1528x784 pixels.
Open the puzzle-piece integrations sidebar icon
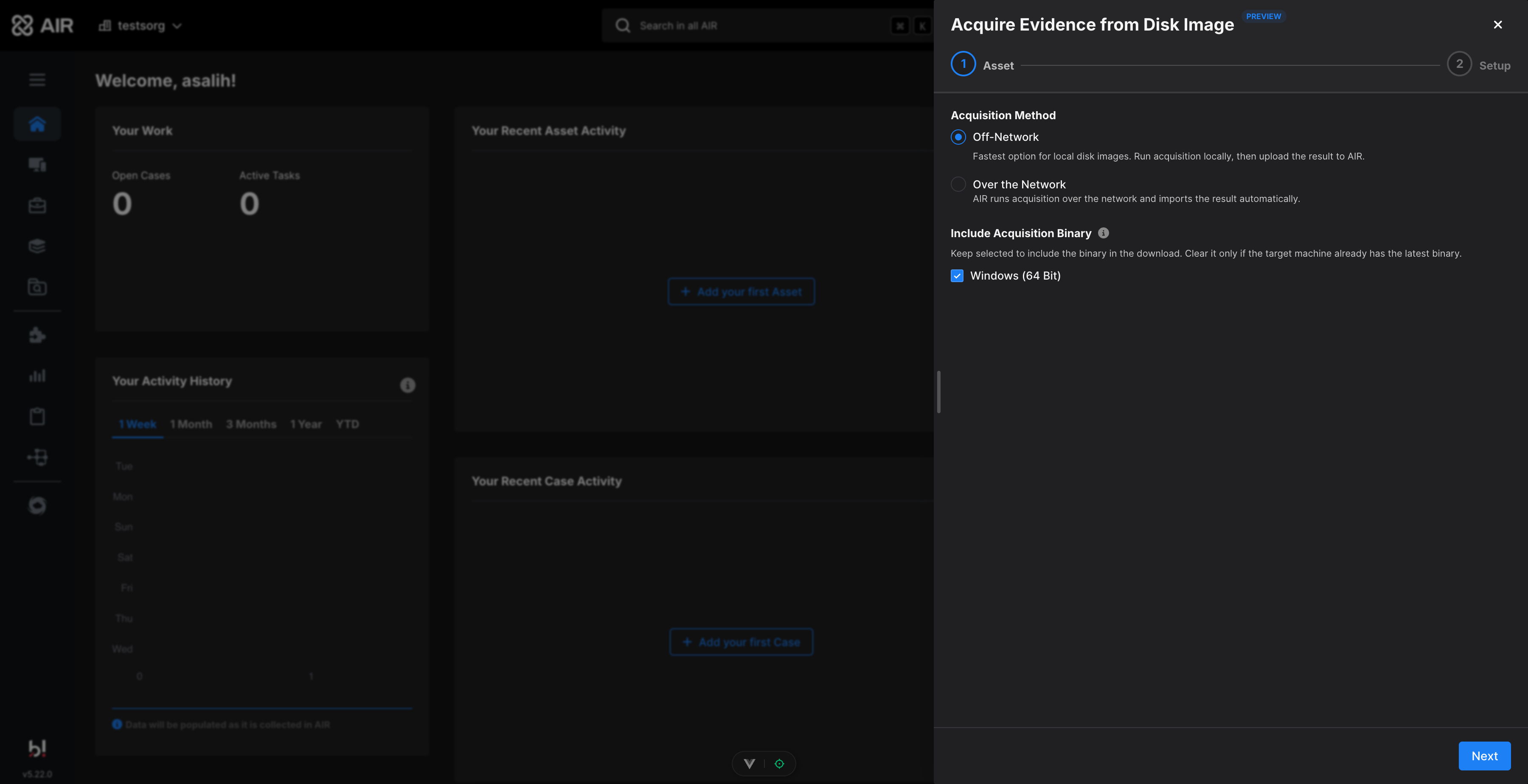(x=37, y=335)
